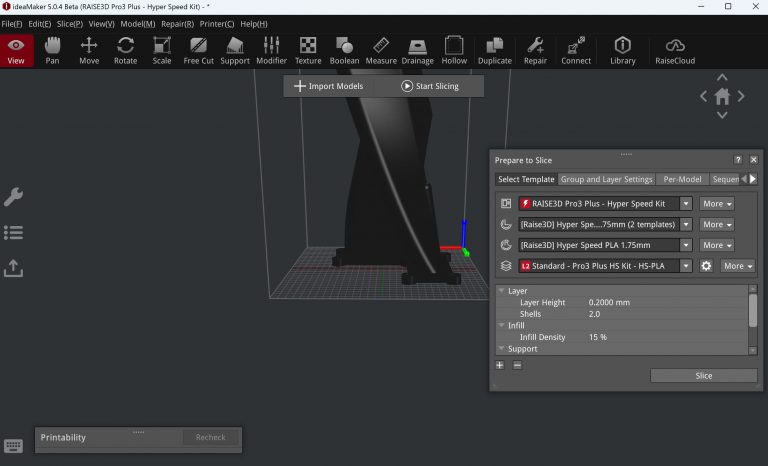Close the Prepare to Slice panel
The height and width of the screenshot is (466, 768).
point(754,160)
